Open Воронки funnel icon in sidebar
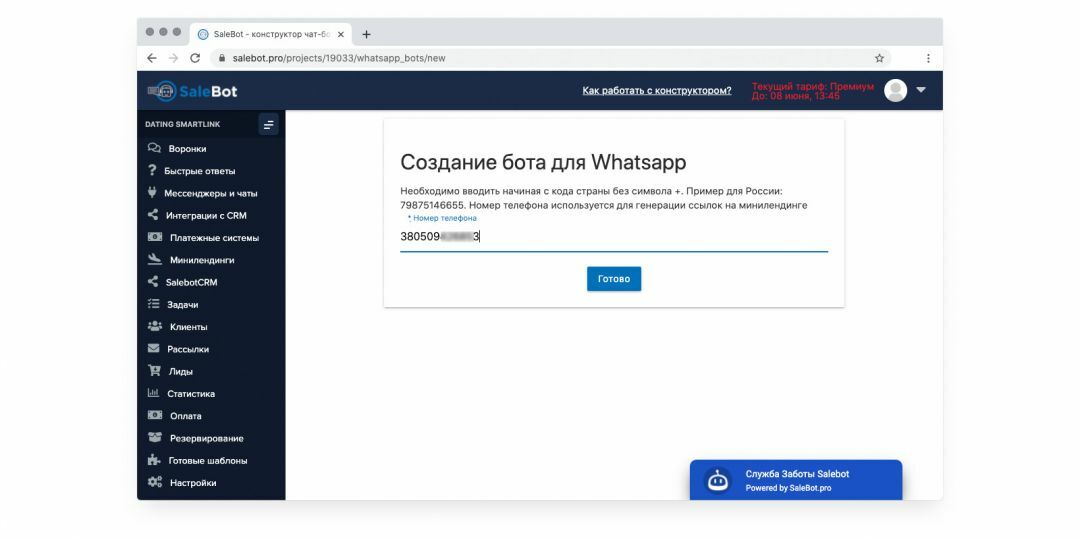The image size is (1080, 540). pyautogui.click(x=154, y=148)
